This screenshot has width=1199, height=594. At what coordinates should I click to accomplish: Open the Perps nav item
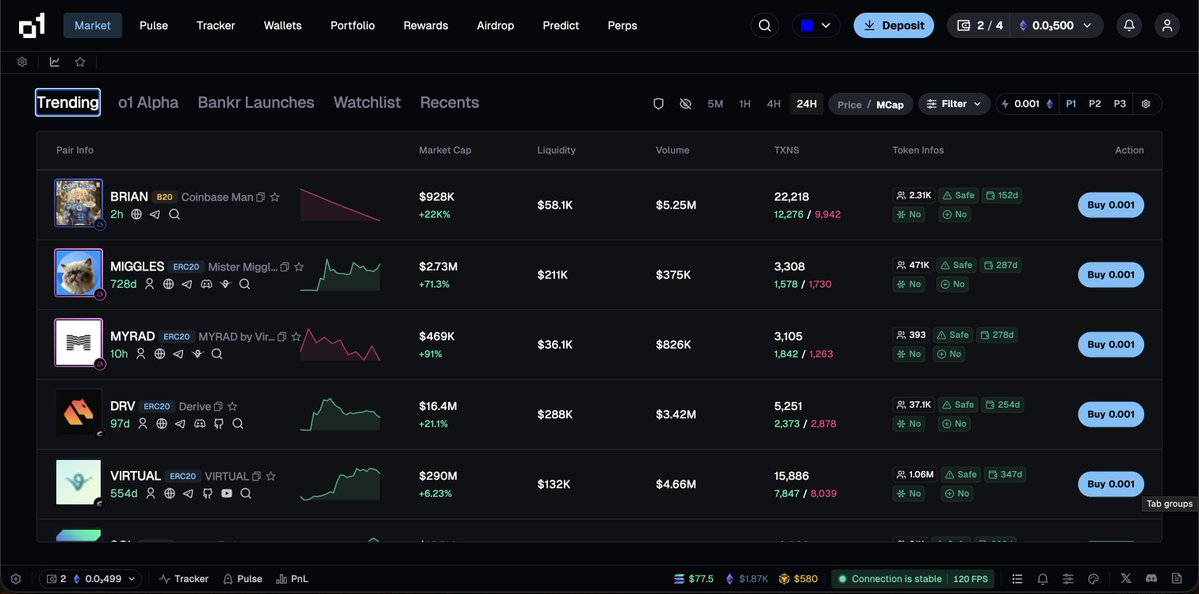622,25
